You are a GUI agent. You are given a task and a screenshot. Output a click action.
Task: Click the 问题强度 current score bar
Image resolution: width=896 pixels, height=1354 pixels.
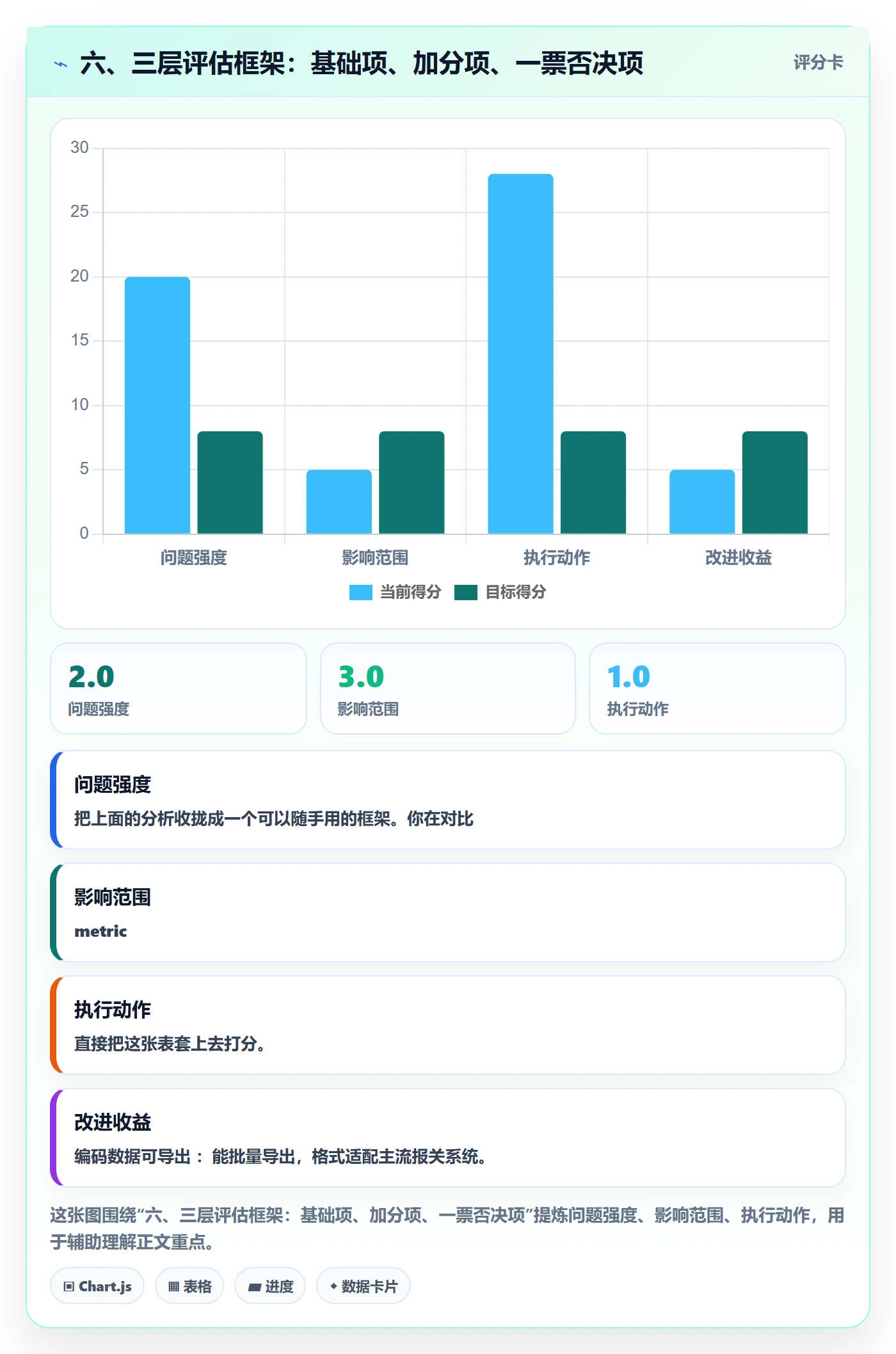[x=157, y=405]
